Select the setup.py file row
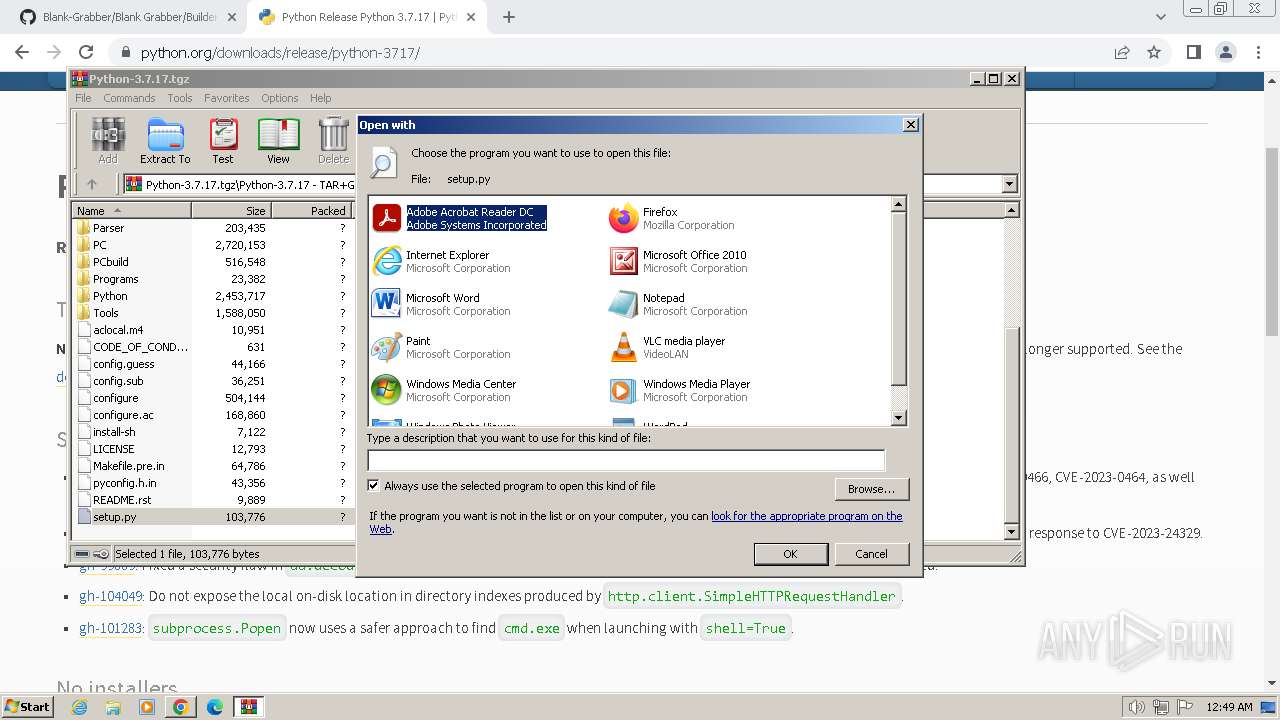This screenshot has width=1280, height=720. click(x=211, y=517)
